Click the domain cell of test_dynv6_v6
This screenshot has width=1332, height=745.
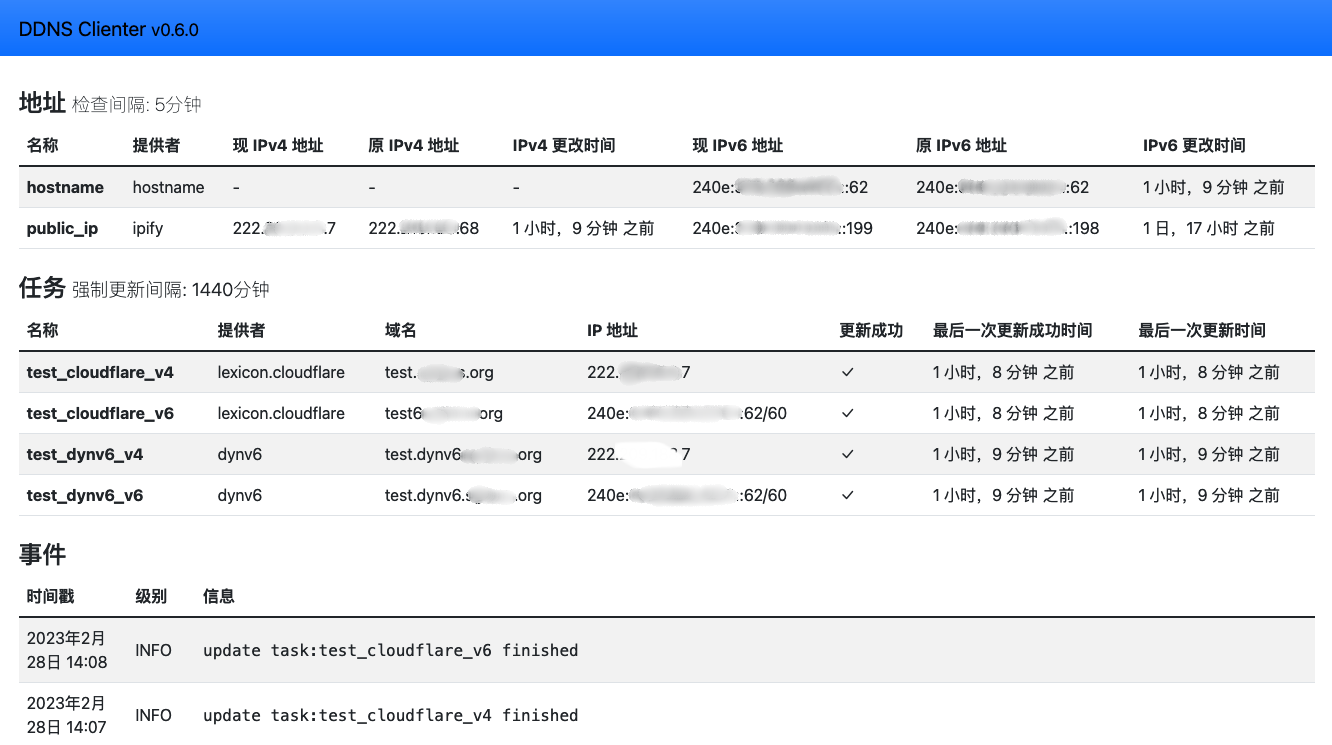click(x=463, y=495)
